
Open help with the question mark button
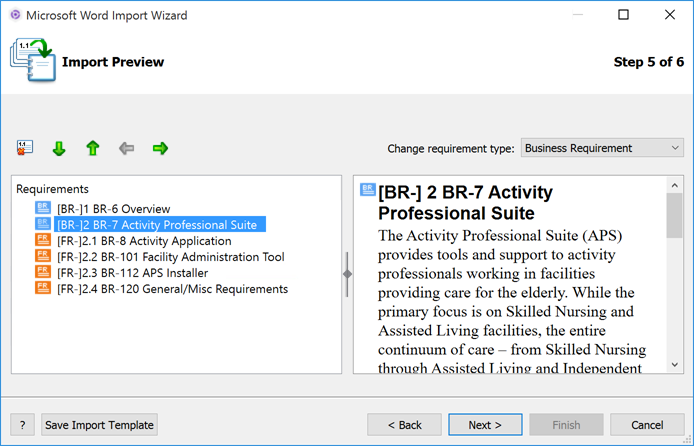coord(23,425)
